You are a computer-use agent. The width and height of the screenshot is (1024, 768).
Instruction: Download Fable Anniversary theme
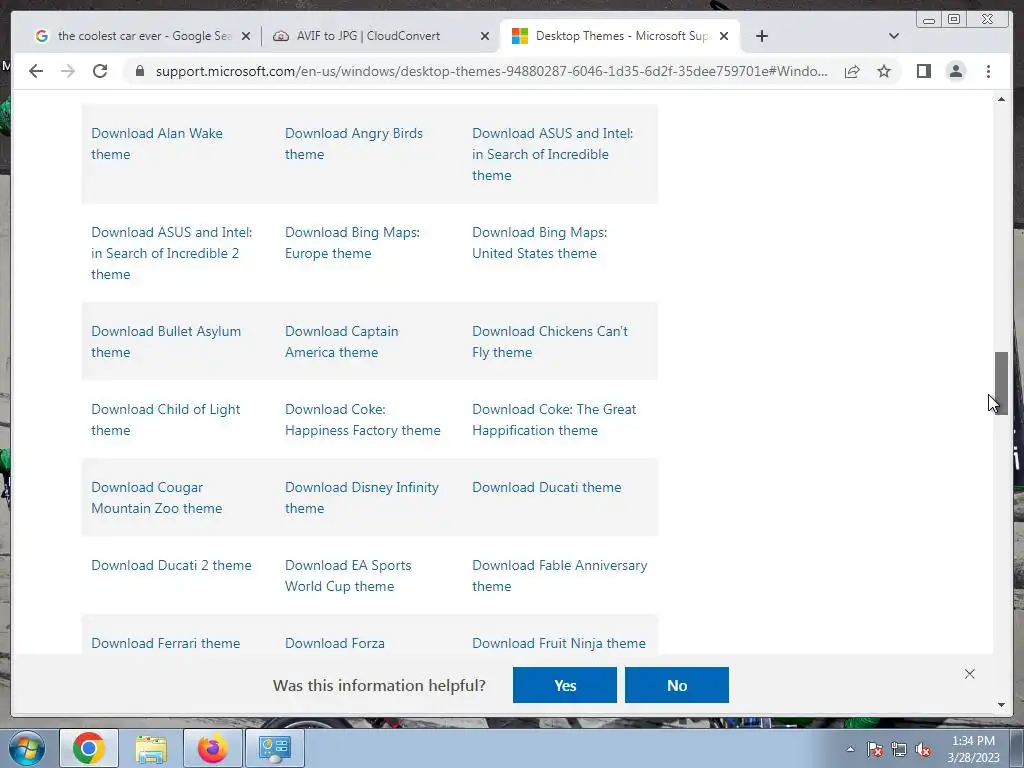click(560, 576)
